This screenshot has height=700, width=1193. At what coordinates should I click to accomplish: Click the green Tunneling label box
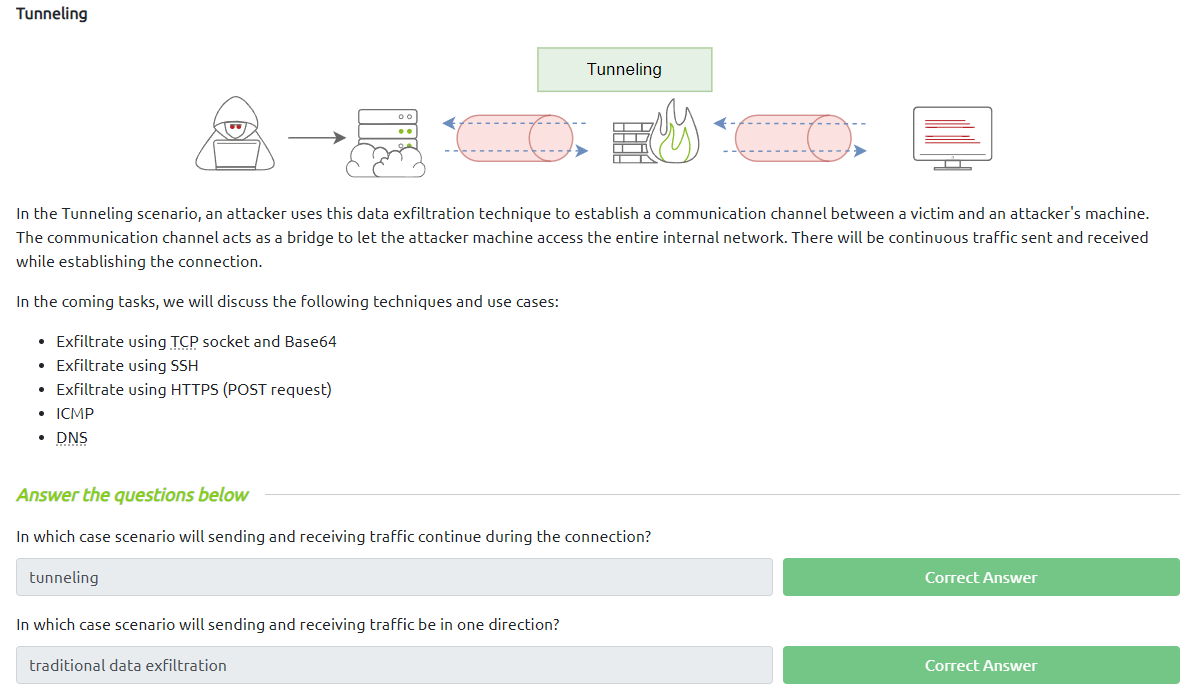(x=624, y=70)
